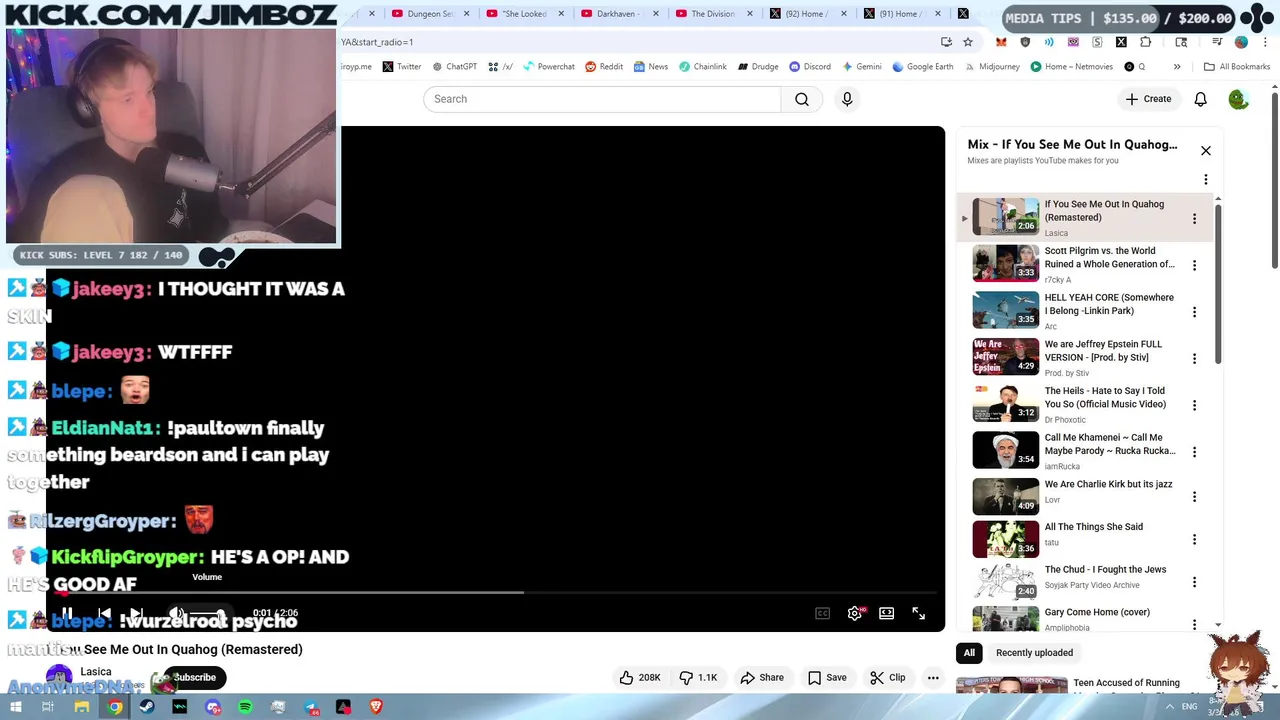
Task: Open the Create menu
Action: (1148, 99)
